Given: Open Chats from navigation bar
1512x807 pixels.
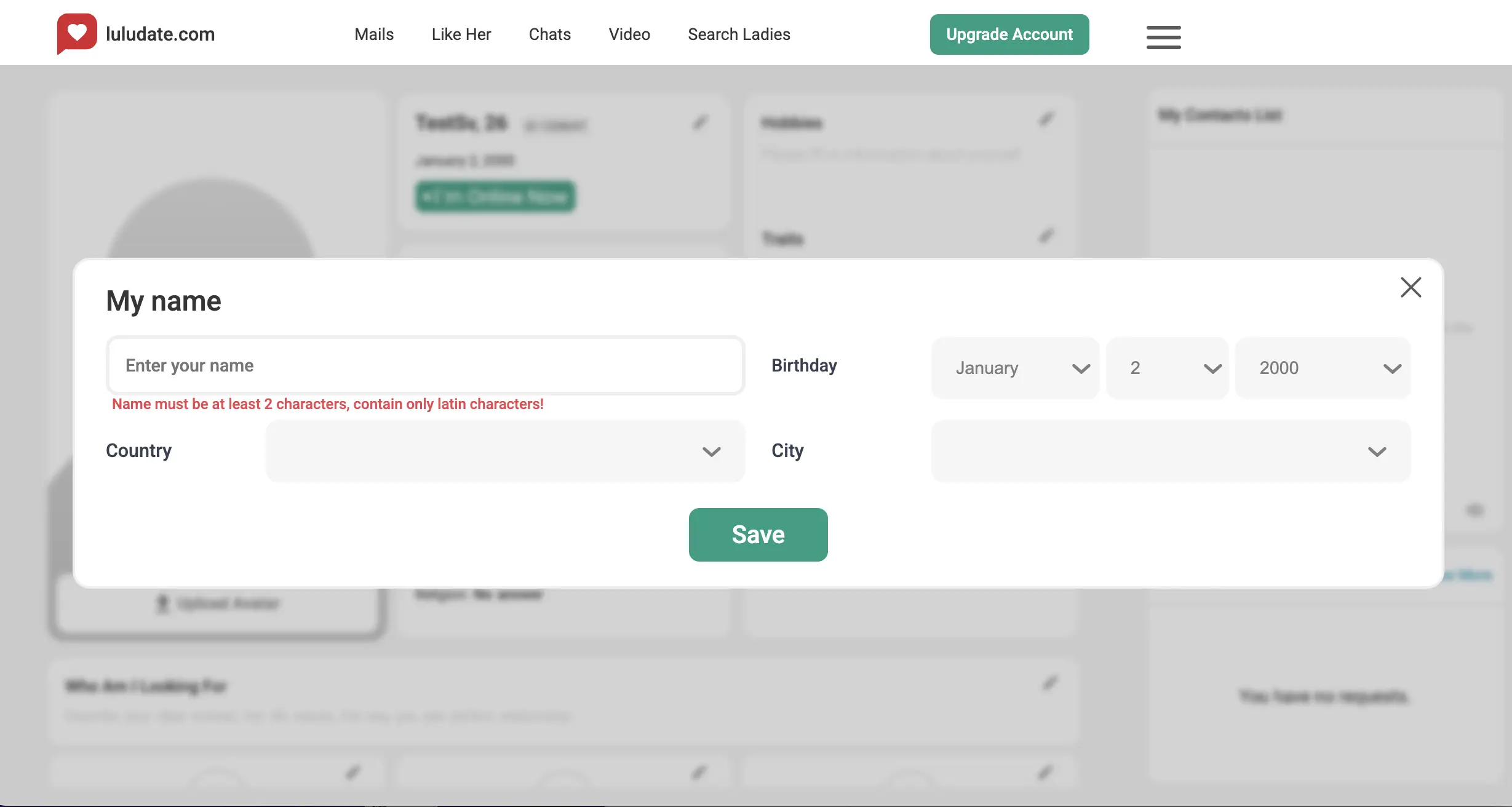Looking at the screenshot, I should click(x=549, y=34).
